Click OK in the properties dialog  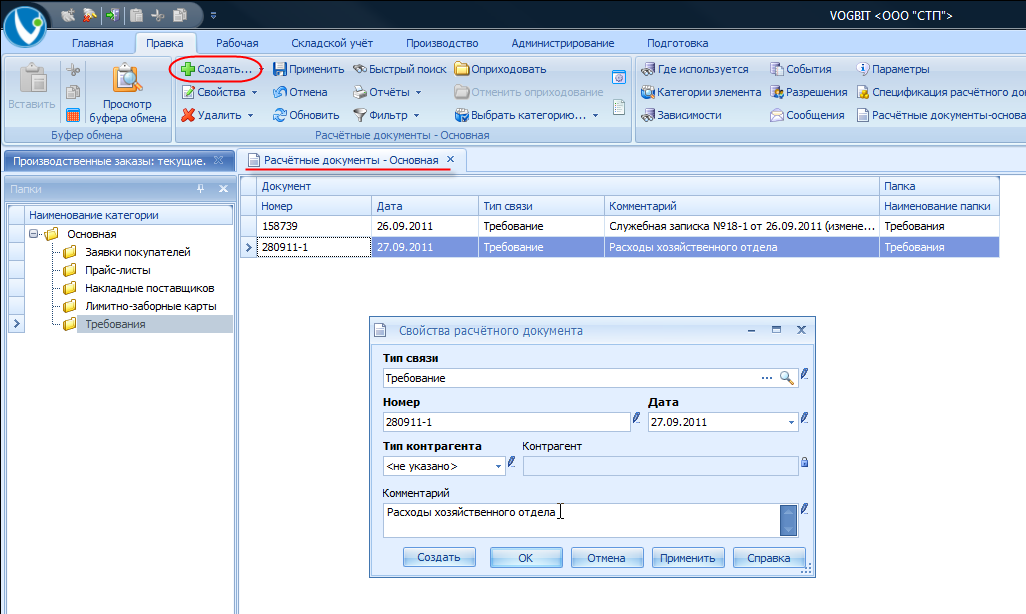[526, 558]
